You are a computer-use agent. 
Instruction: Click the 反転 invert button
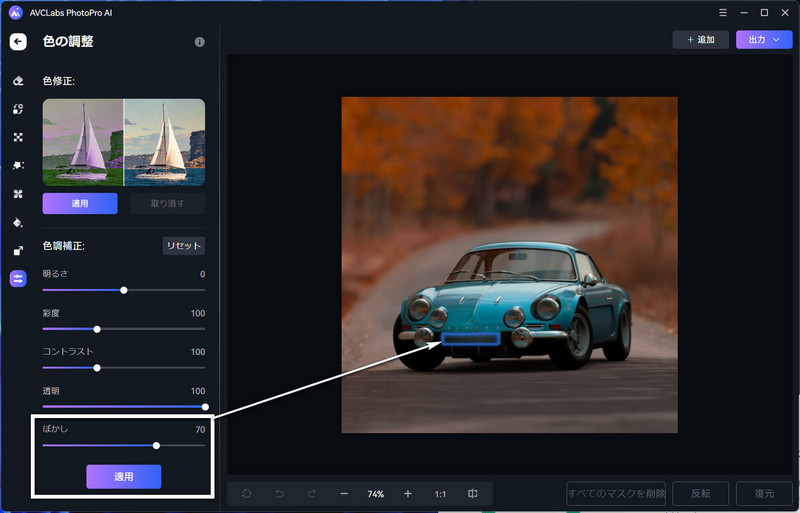click(701, 494)
